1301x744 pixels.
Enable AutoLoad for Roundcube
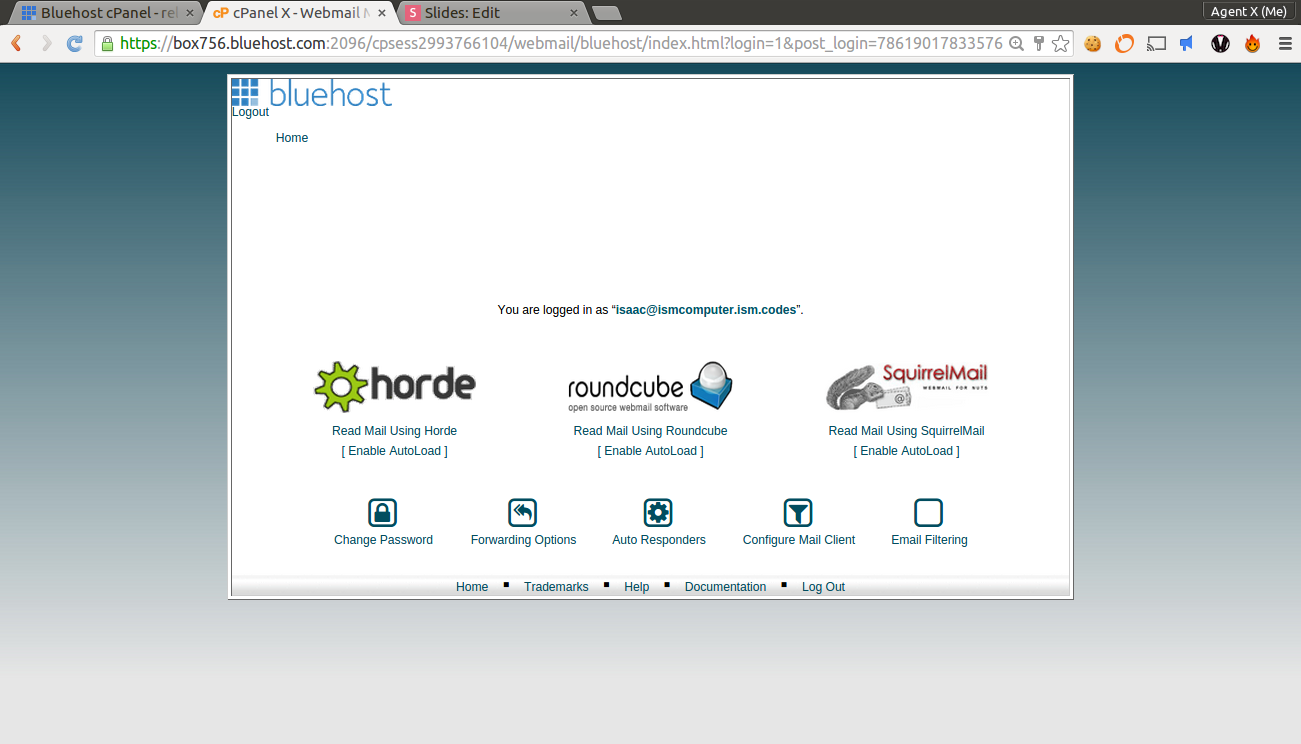(x=650, y=451)
